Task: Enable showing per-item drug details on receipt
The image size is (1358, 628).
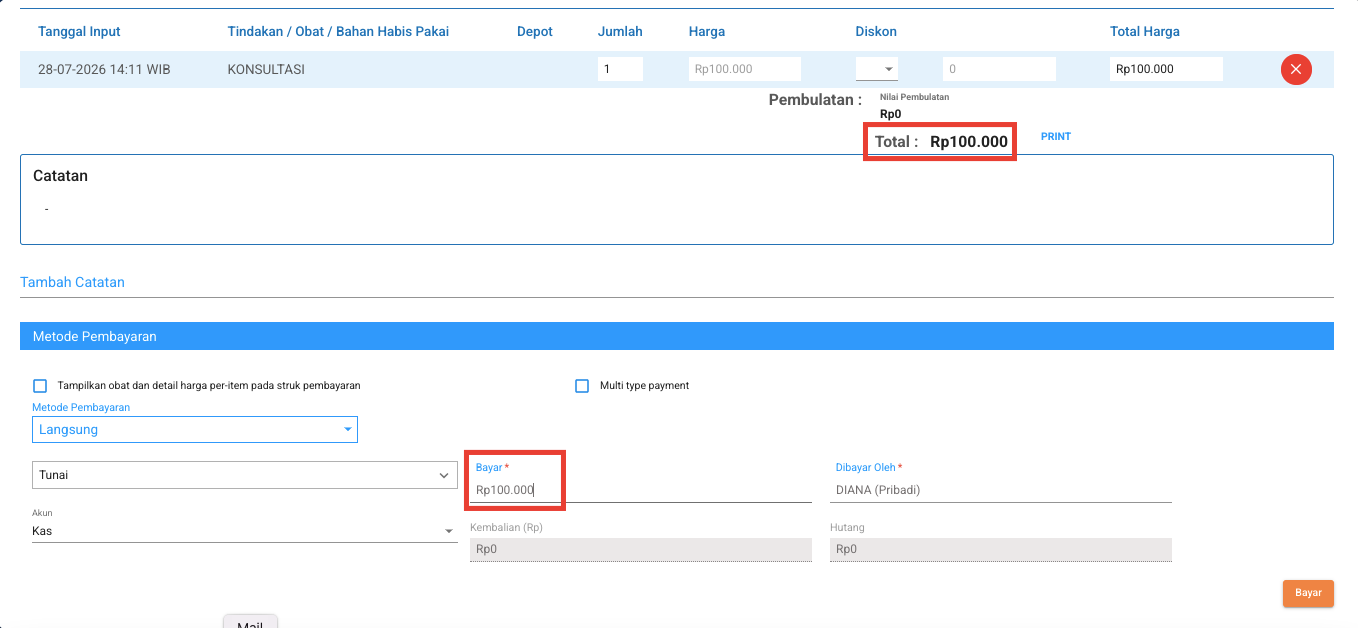Action: [40, 386]
